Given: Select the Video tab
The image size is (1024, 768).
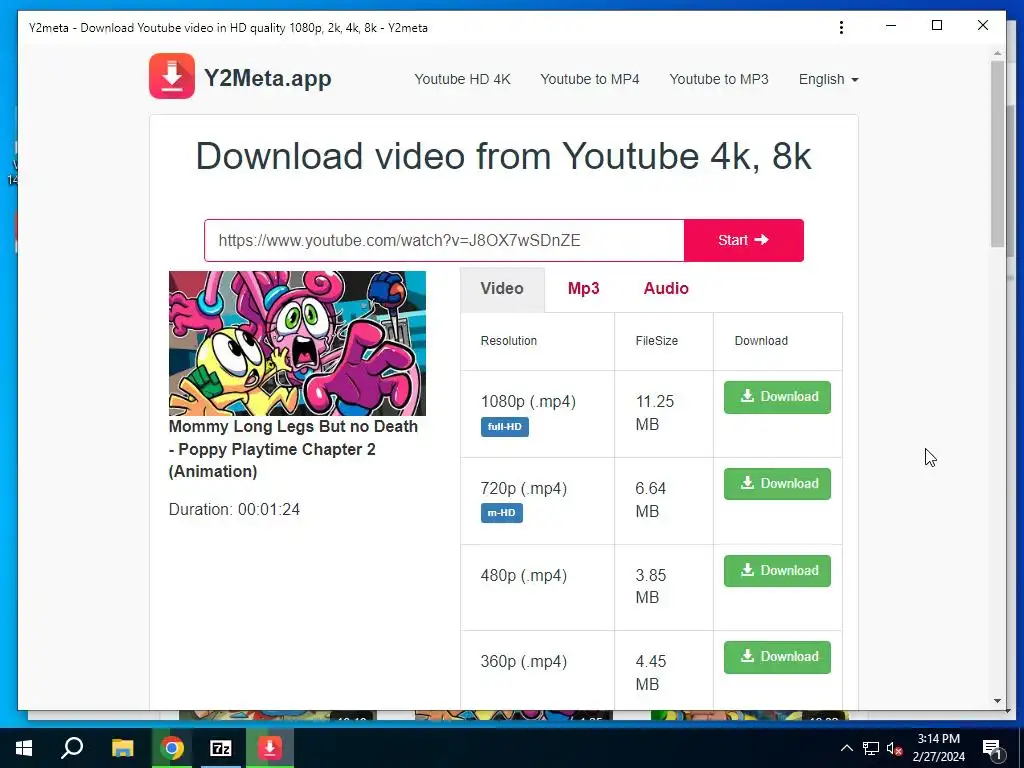Looking at the screenshot, I should [x=502, y=289].
